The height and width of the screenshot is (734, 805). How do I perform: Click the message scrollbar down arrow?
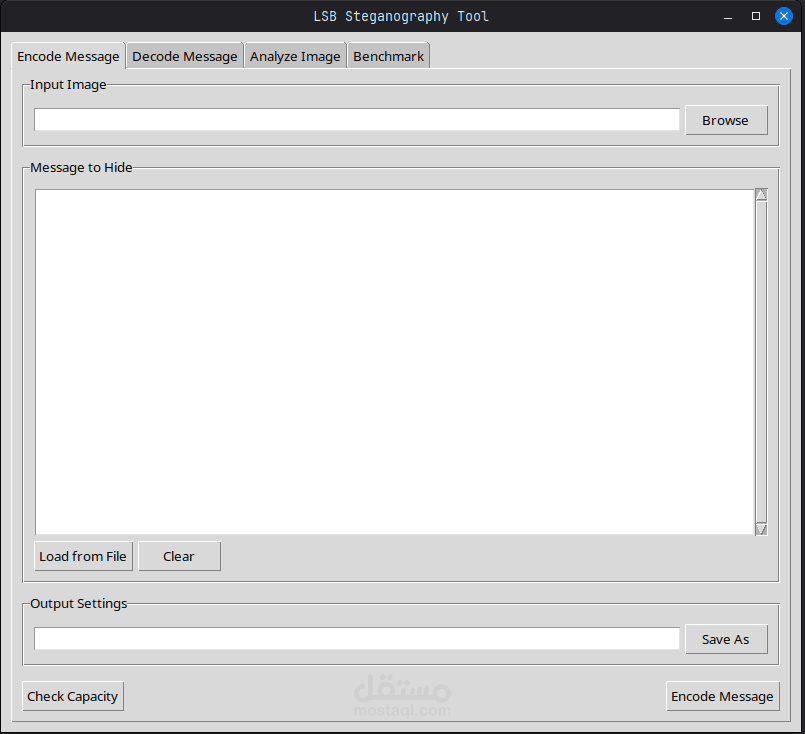[x=761, y=529]
